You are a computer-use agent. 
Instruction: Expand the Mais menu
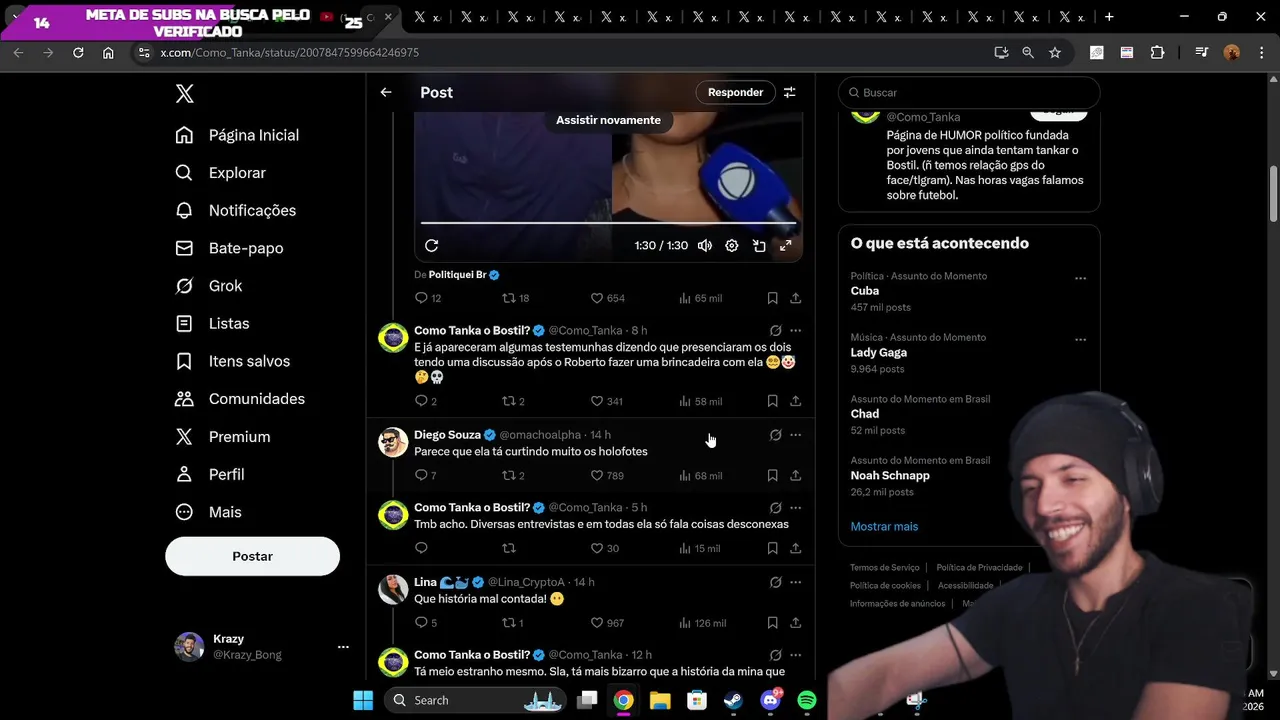point(208,512)
